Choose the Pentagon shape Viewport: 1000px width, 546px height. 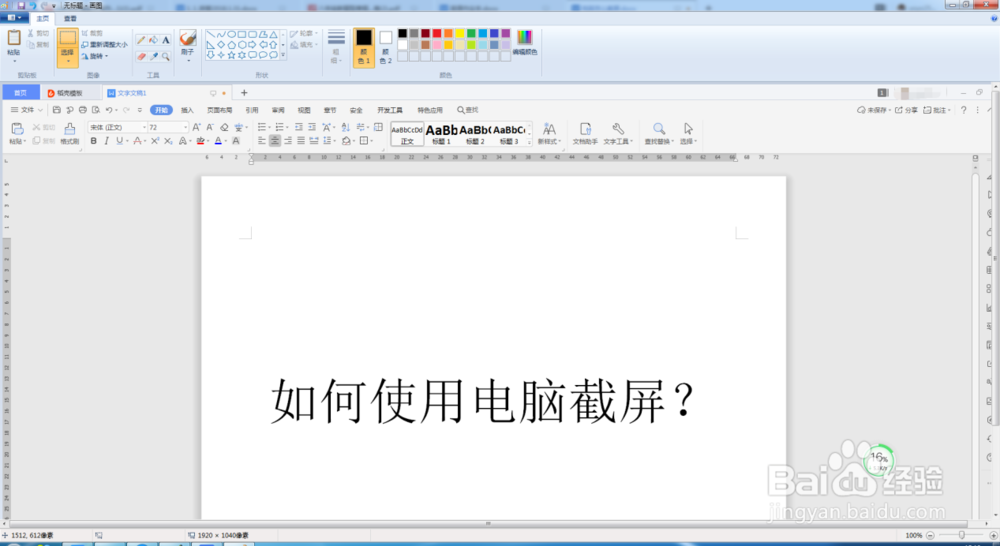[x=232, y=45]
